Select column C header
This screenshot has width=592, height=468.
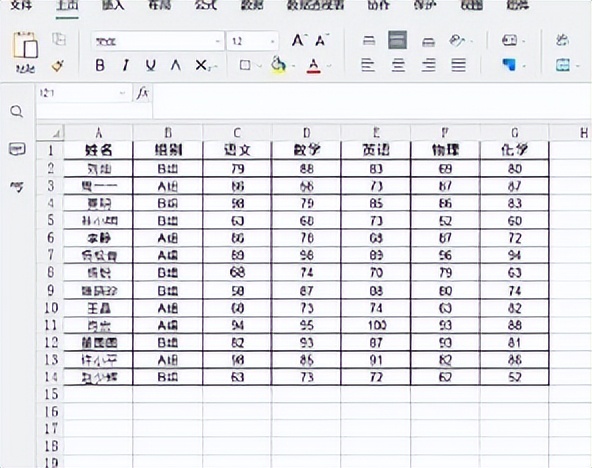(x=237, y=133)
